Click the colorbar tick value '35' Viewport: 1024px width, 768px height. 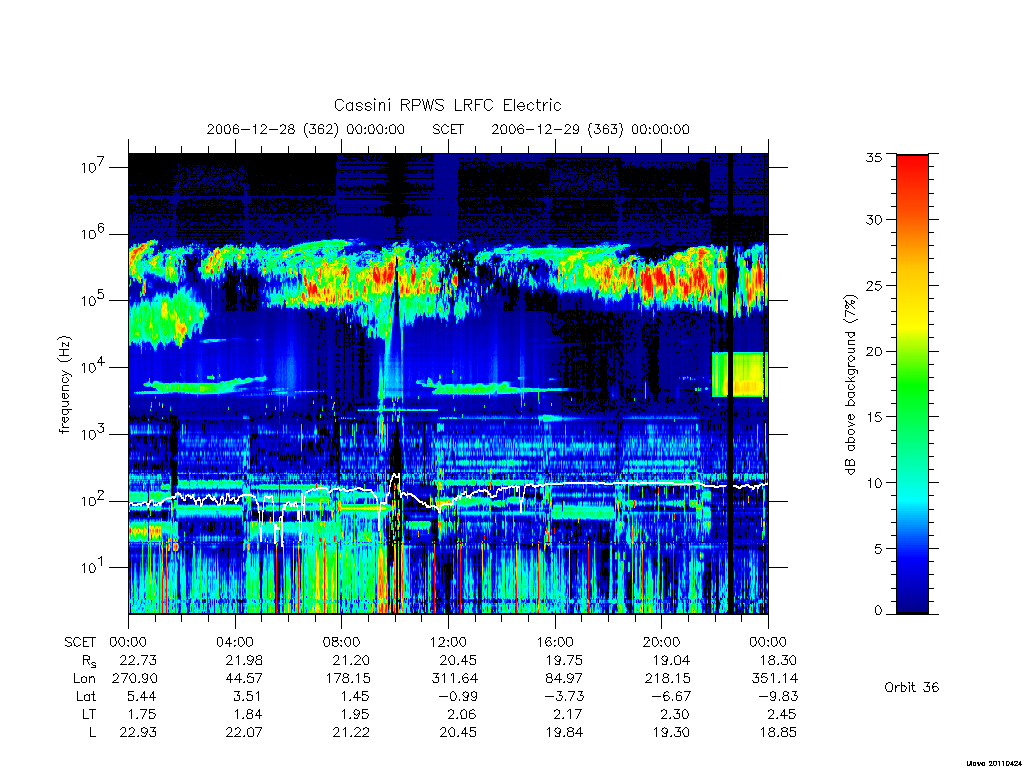tap(873, 157)
